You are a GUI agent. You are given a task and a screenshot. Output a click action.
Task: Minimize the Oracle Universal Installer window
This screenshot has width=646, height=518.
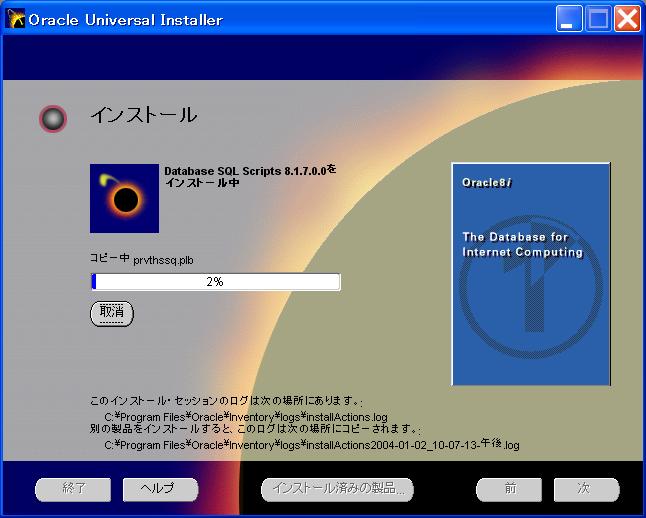point(569,19)
